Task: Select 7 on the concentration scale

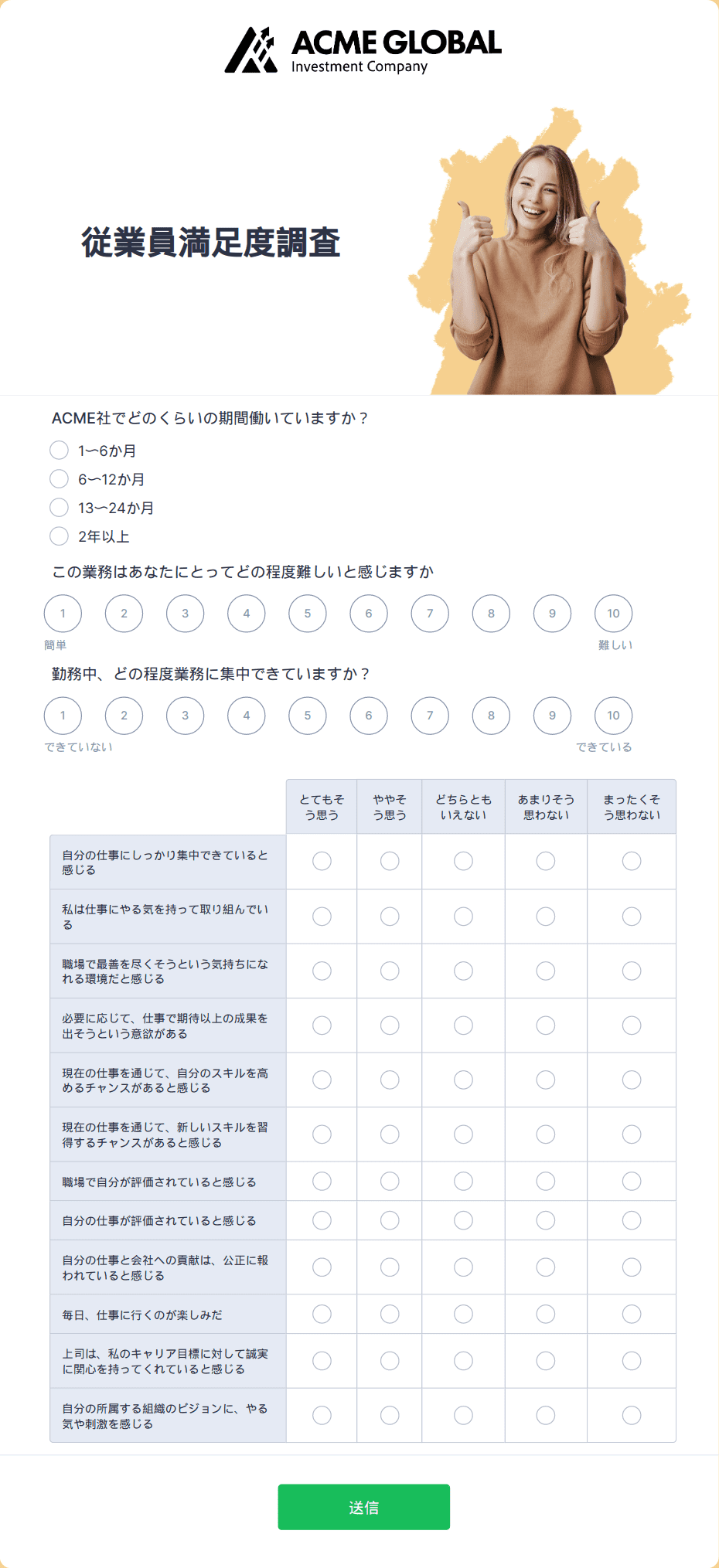Action: coord(430,716)
